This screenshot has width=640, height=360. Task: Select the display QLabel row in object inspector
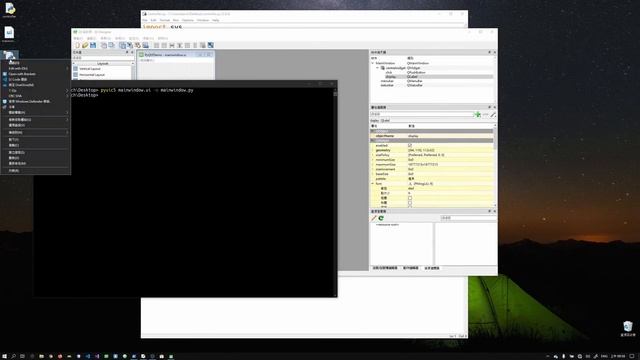click(432, 77)
